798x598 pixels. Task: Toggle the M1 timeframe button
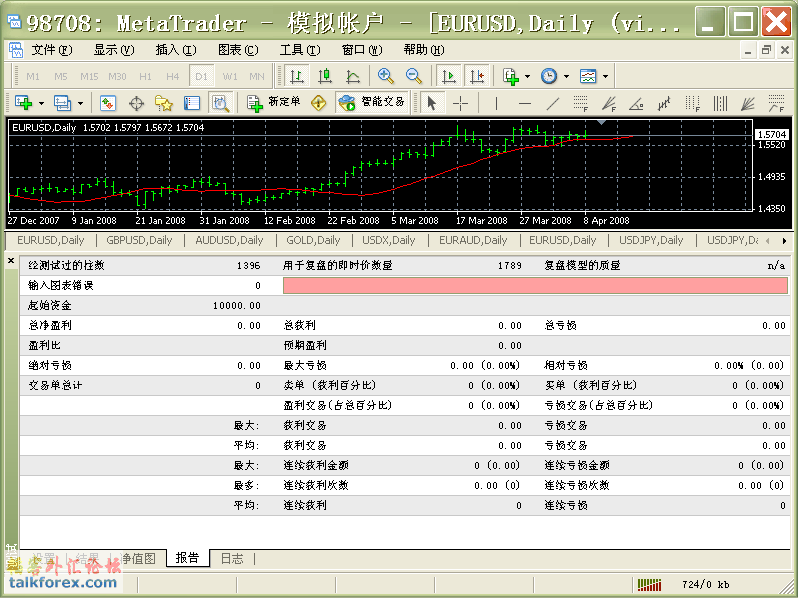coord(33,76)
